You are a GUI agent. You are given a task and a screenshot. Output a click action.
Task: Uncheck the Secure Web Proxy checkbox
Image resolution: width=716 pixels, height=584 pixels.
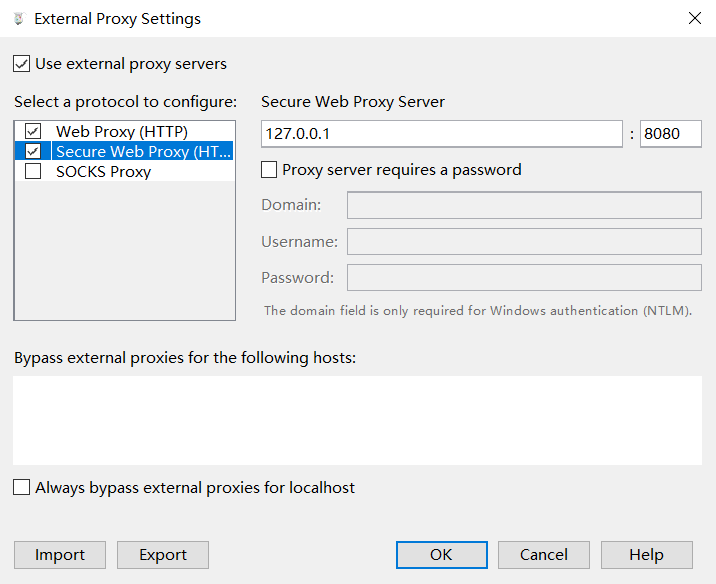point(34,151)
